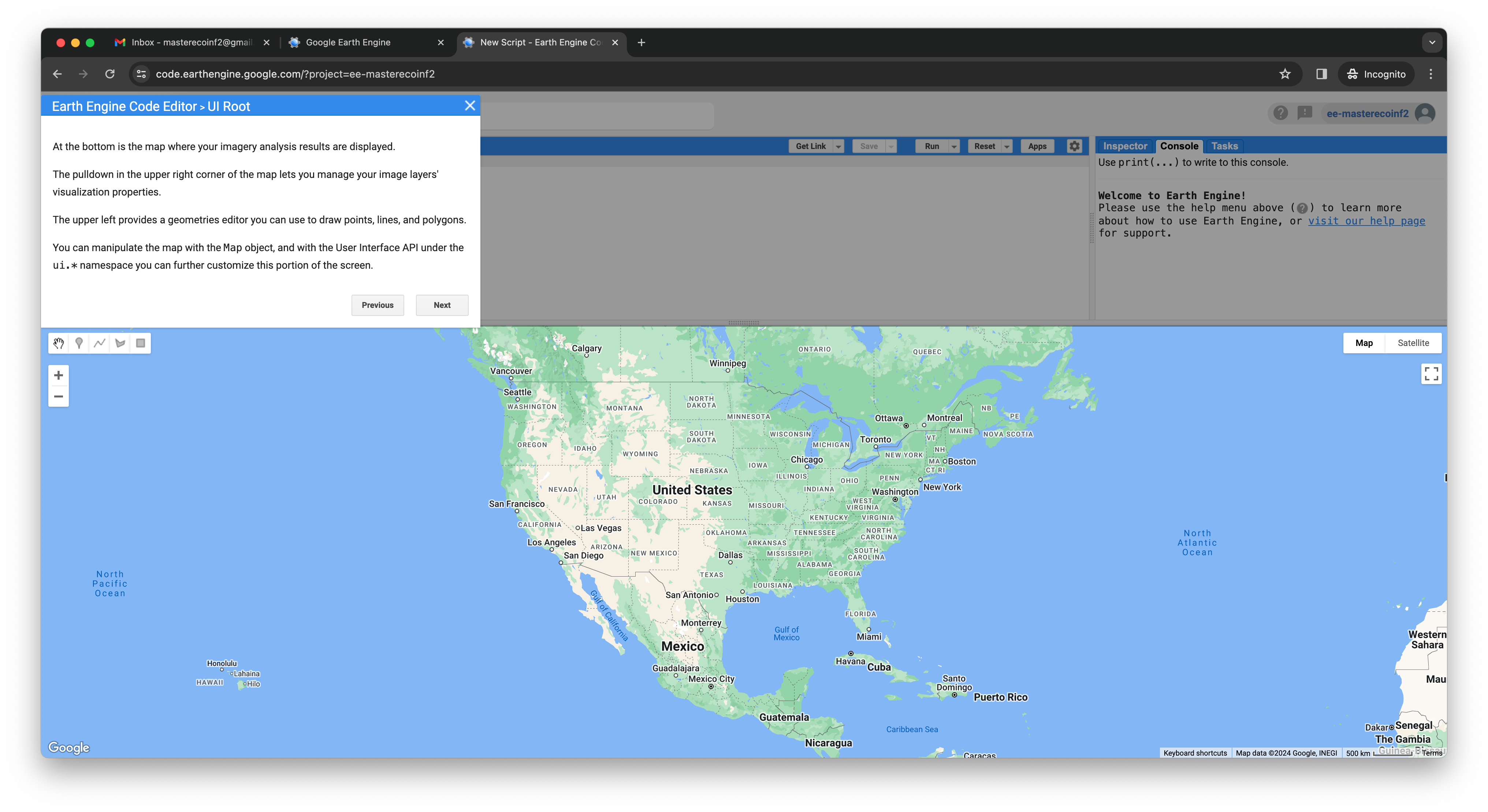Open the settings gear in editor toolbar
This screenshot has width=1488, height=812.
coord(1074,146)
